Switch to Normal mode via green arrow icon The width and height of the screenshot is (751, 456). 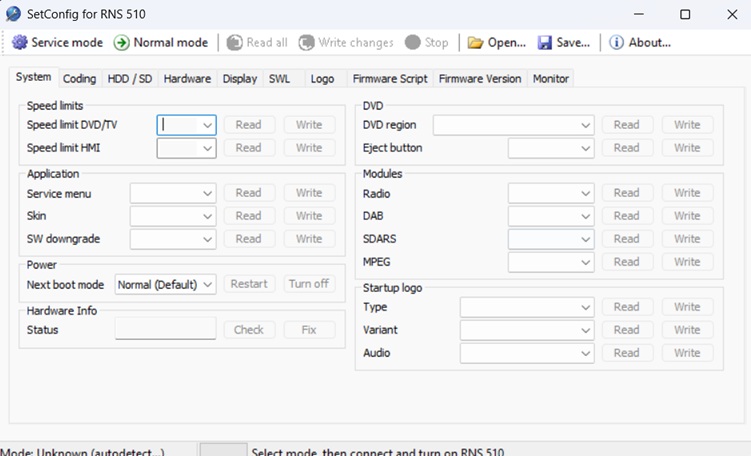tap(122, 43)
